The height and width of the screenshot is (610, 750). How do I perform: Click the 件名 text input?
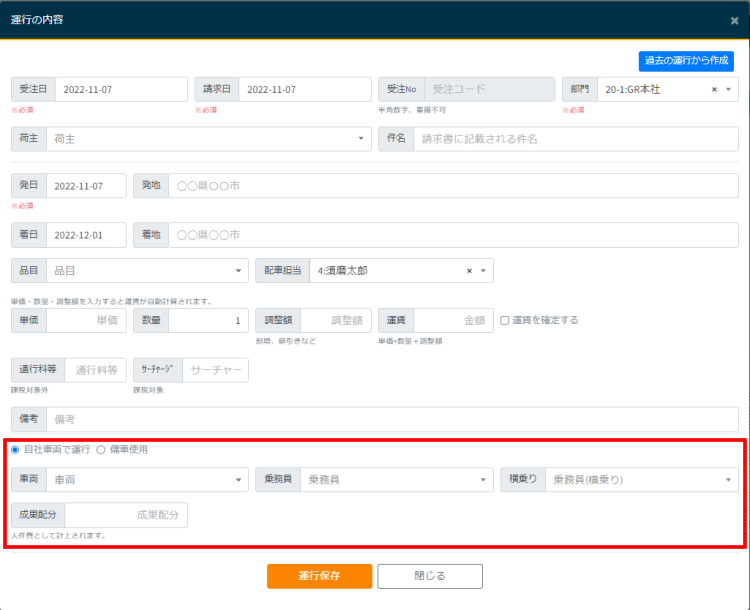point(575,139)
